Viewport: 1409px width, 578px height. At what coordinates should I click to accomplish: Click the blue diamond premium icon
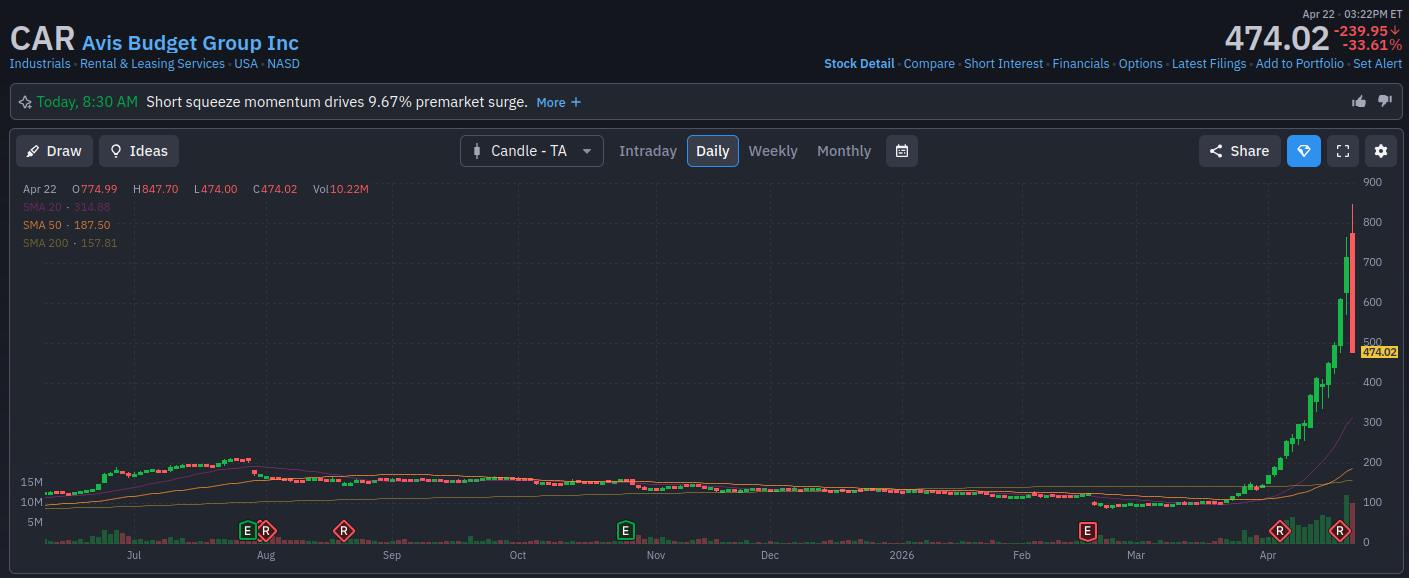(x=1304, y=151)
